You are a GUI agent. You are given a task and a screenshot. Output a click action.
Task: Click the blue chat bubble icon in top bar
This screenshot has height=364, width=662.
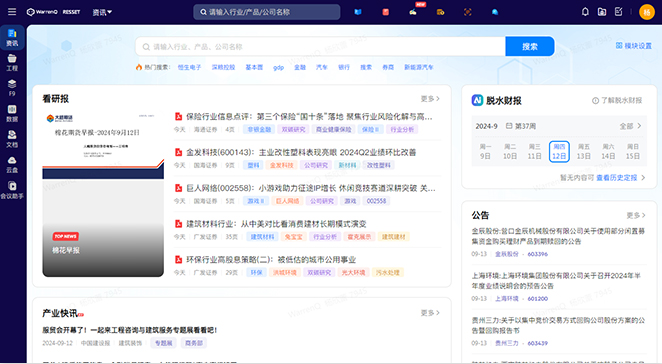pos(495,12)
